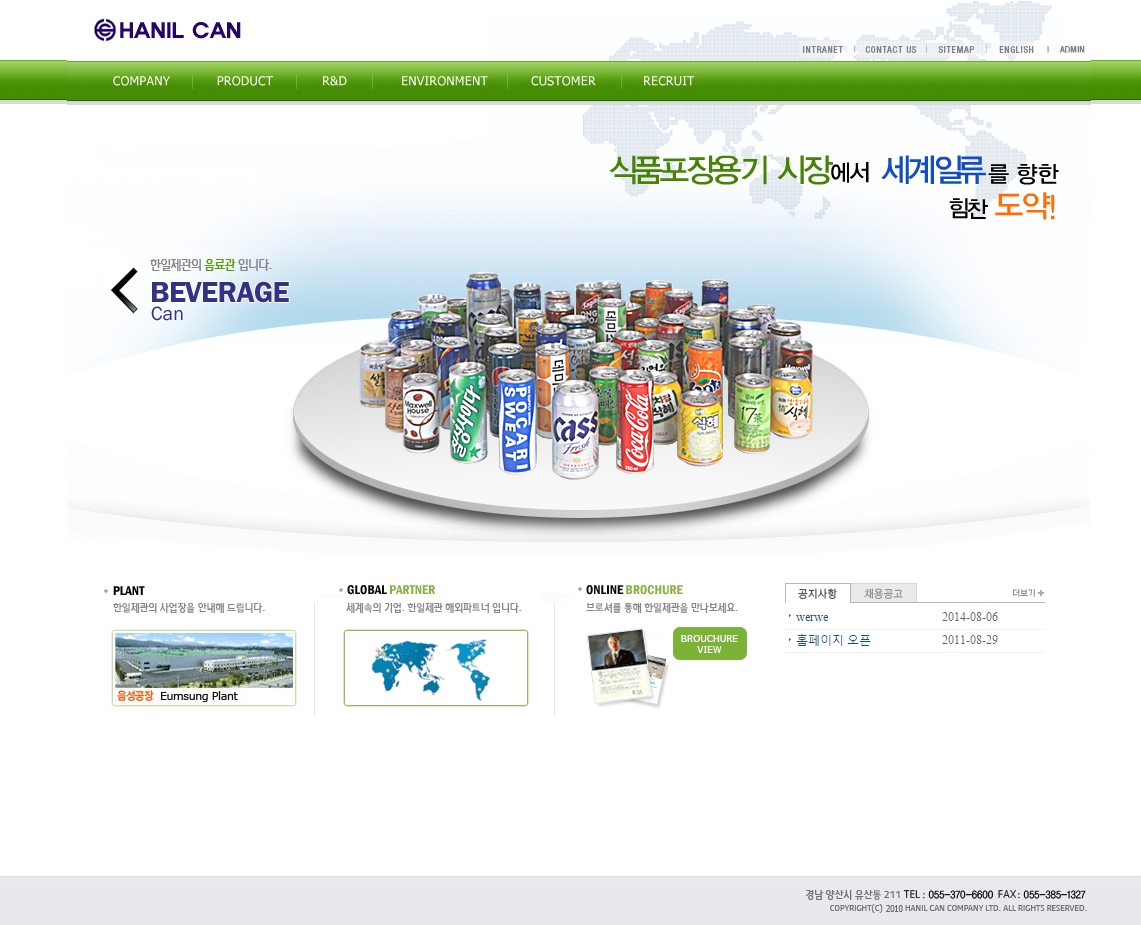This screenshot has width=1141, height=925.
Task: Click the global partner world map
Action: click(x=436, y=668)
